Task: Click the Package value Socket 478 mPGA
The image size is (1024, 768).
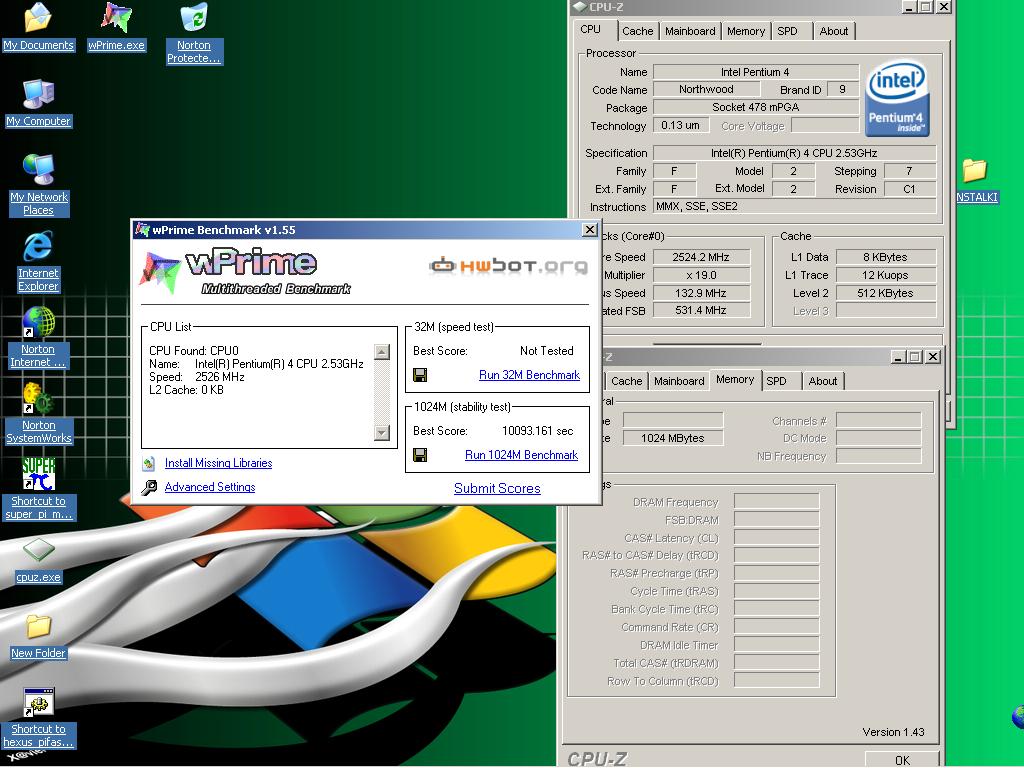Action: (756, 107)
